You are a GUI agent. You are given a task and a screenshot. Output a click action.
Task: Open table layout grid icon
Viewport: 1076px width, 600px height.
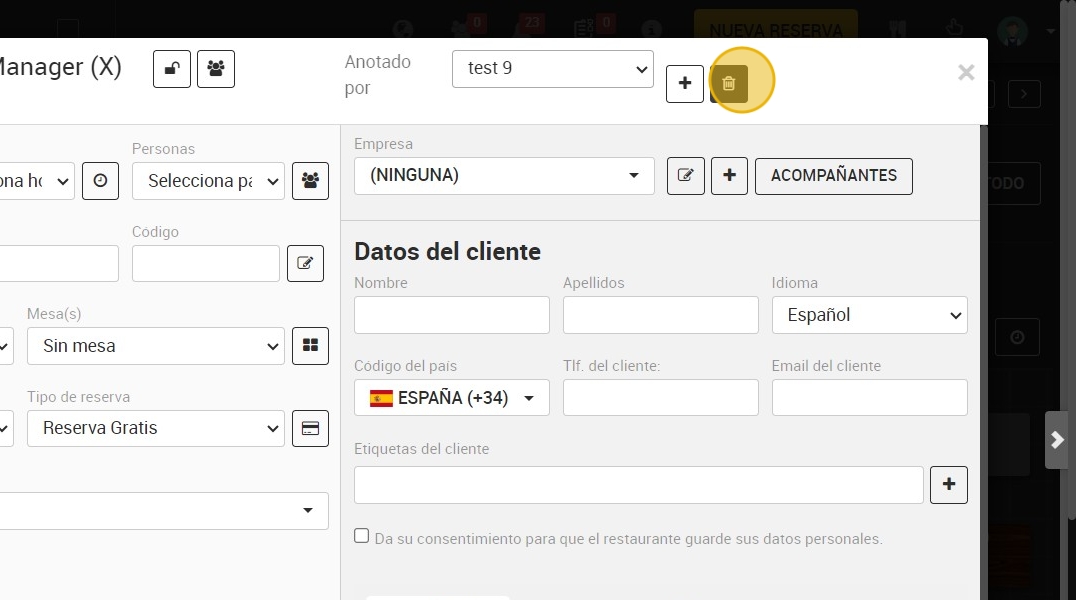click(x=310, y=345)
